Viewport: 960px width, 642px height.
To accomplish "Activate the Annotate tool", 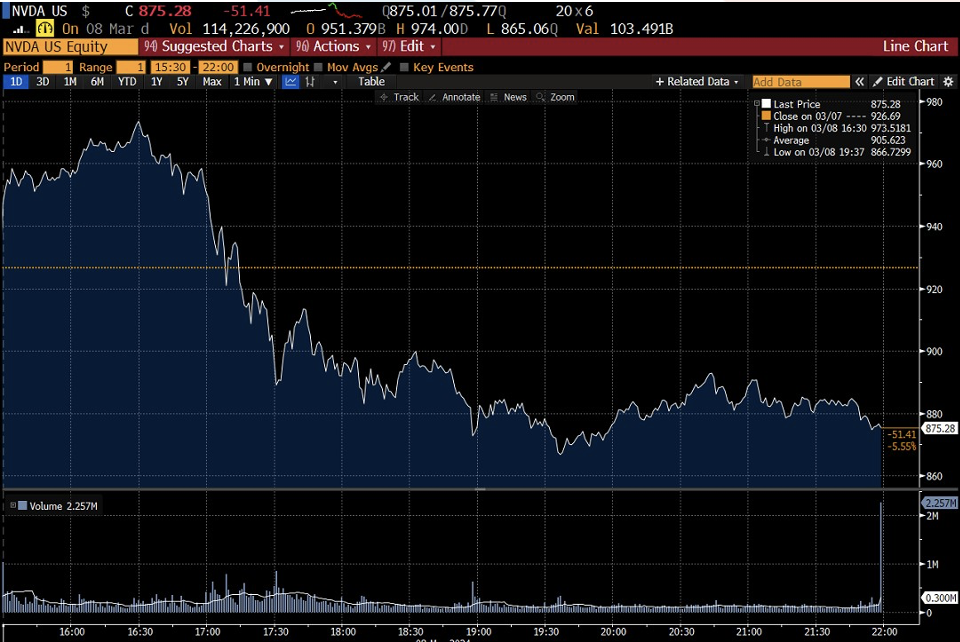I will point(454,97).
